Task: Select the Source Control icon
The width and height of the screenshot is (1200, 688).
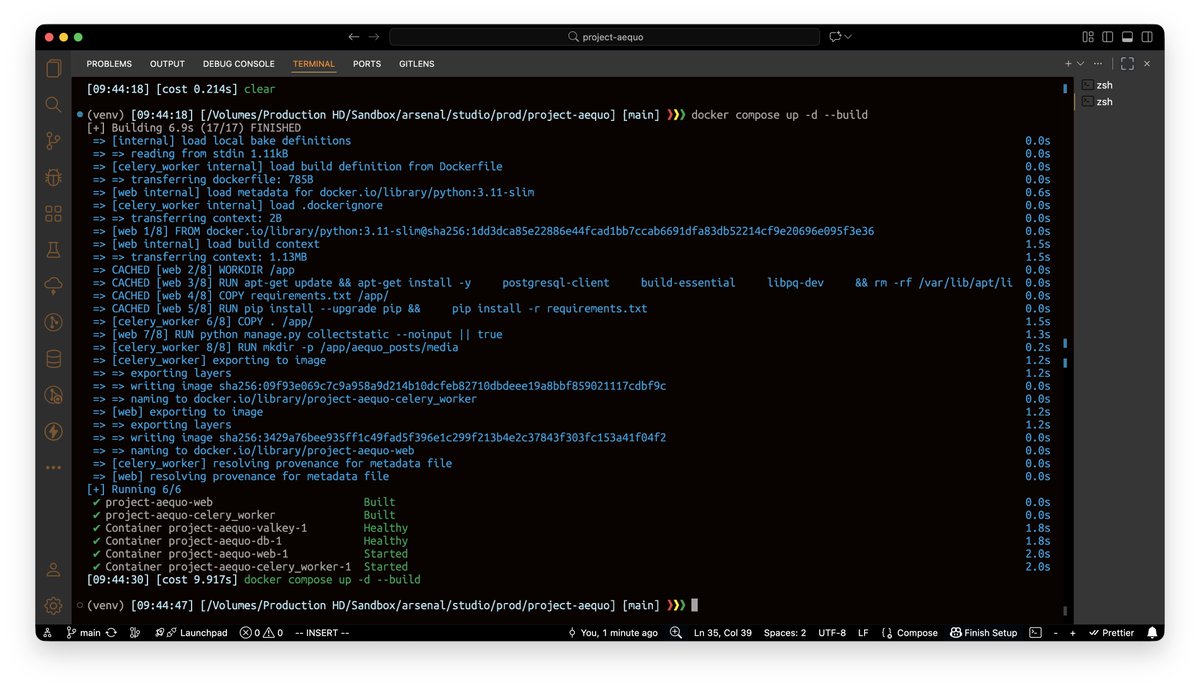Action: (x=52, y=140)
